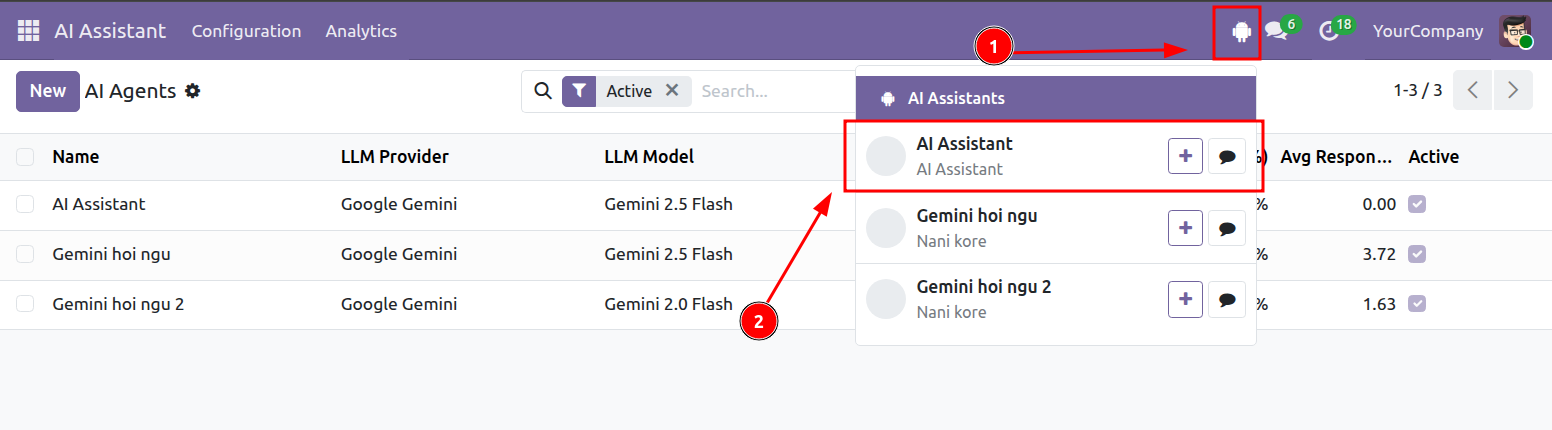Open the YourCompany company switcher
The image size is (1552, 430).
1428,31
